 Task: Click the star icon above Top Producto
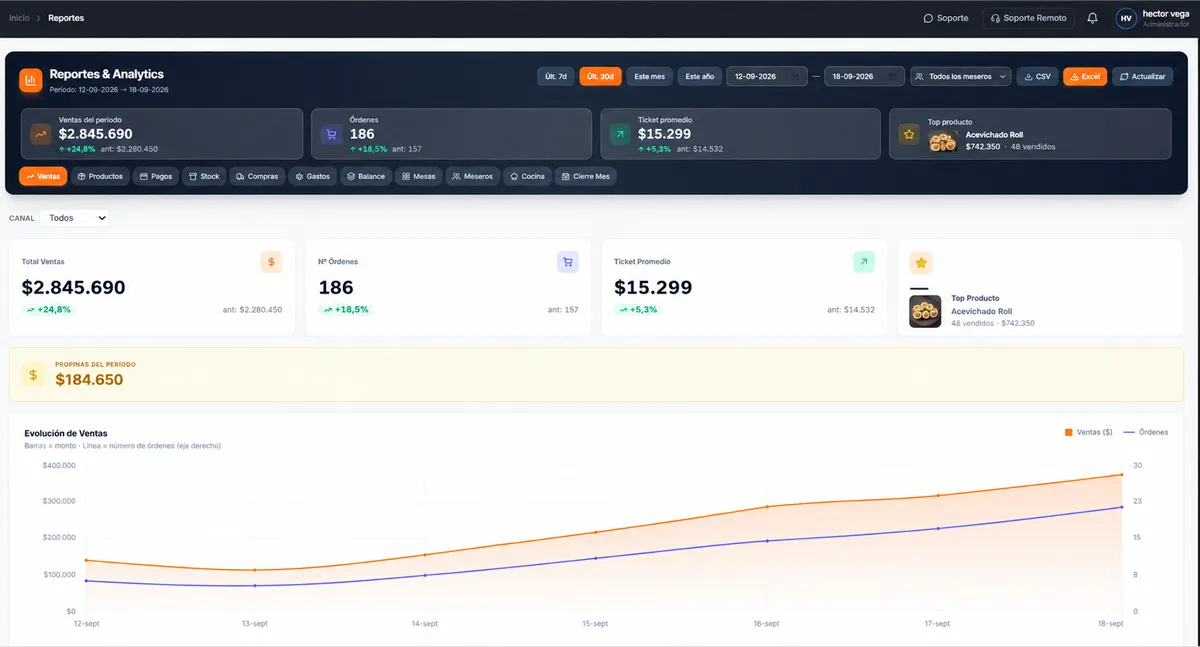tap(921, 263)
